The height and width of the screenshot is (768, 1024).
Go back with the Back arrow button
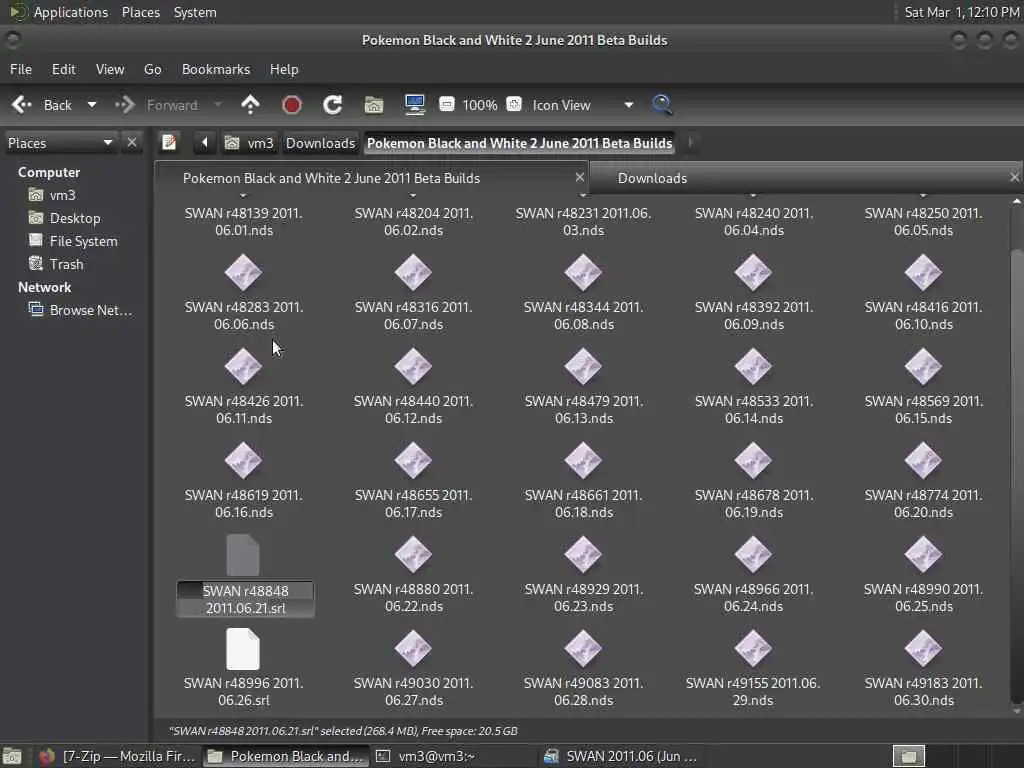coord(42,105)
